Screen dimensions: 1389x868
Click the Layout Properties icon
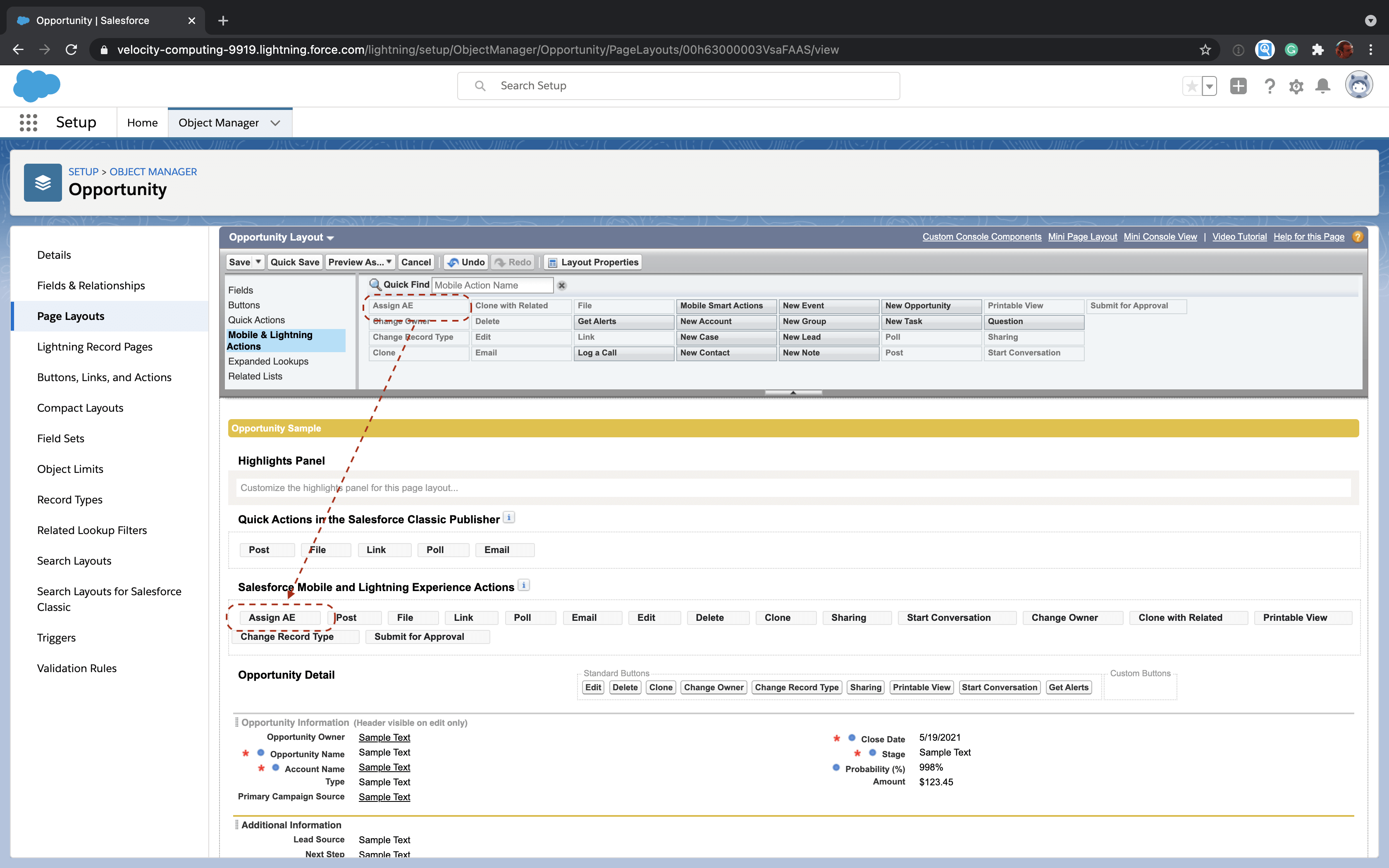point(551,262)
